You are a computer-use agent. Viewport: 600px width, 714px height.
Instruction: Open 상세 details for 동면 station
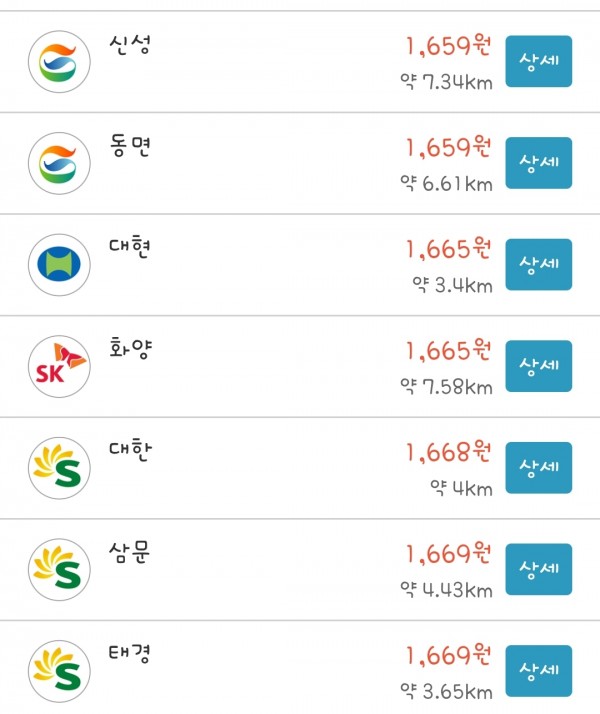[539, 163]
